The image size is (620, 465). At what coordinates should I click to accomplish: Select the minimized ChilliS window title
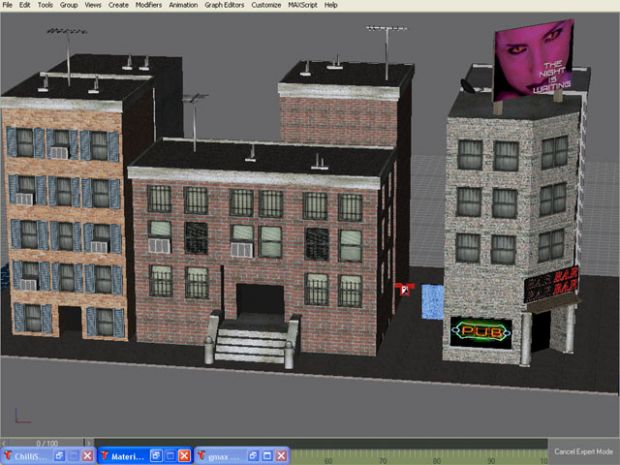pos(30,457)
